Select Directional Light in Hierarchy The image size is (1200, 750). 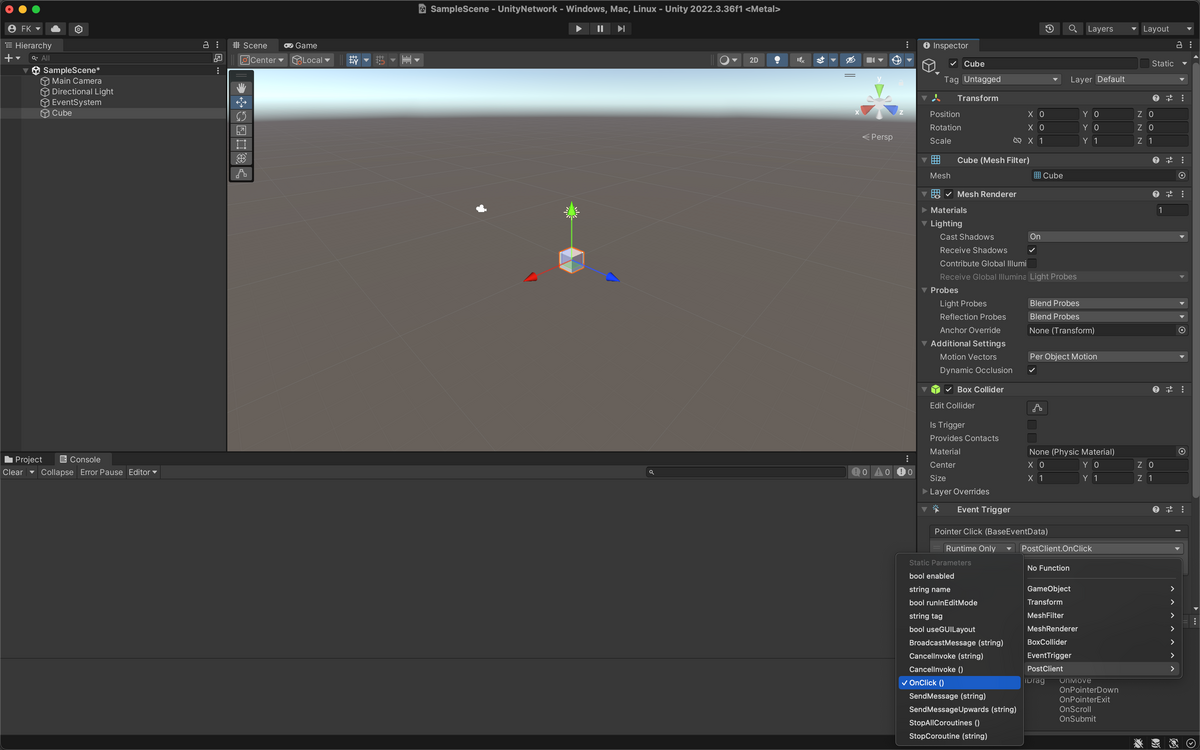click(83, 92)
